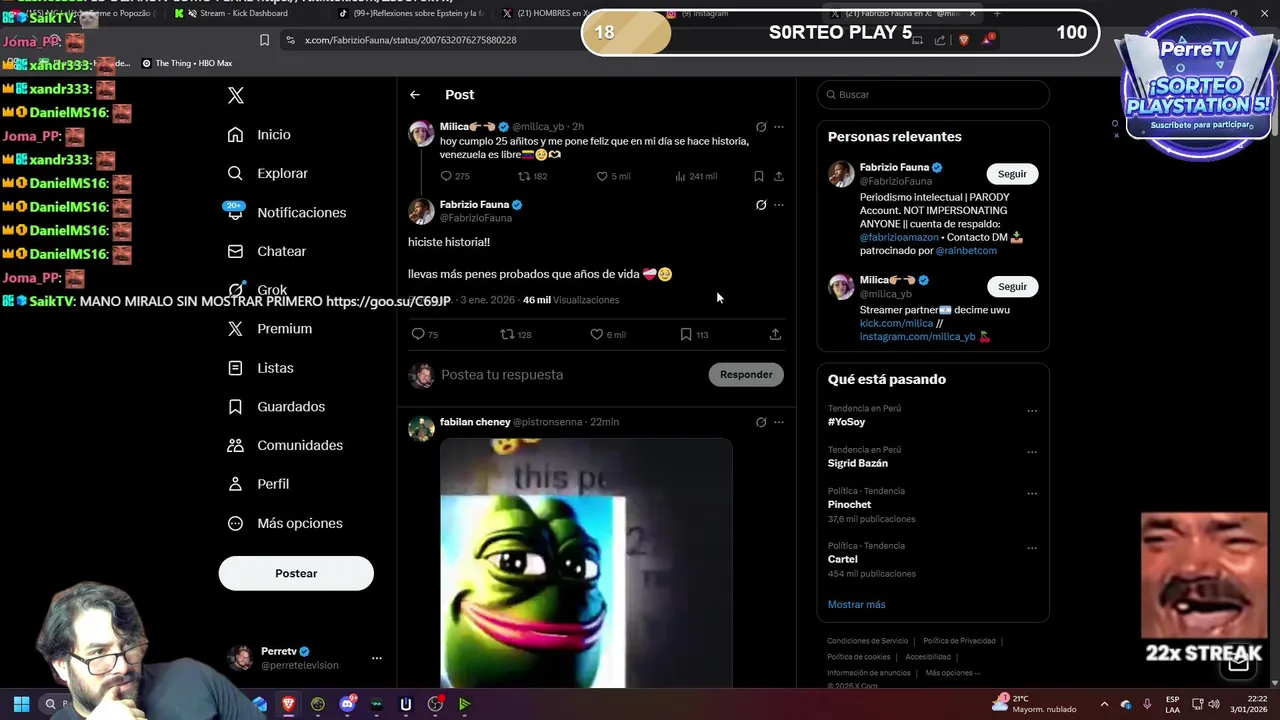This screenshot has width=1280, height=720.
Task: Share Fabrizio Fauna's post
Action: (x=775, y=334)
